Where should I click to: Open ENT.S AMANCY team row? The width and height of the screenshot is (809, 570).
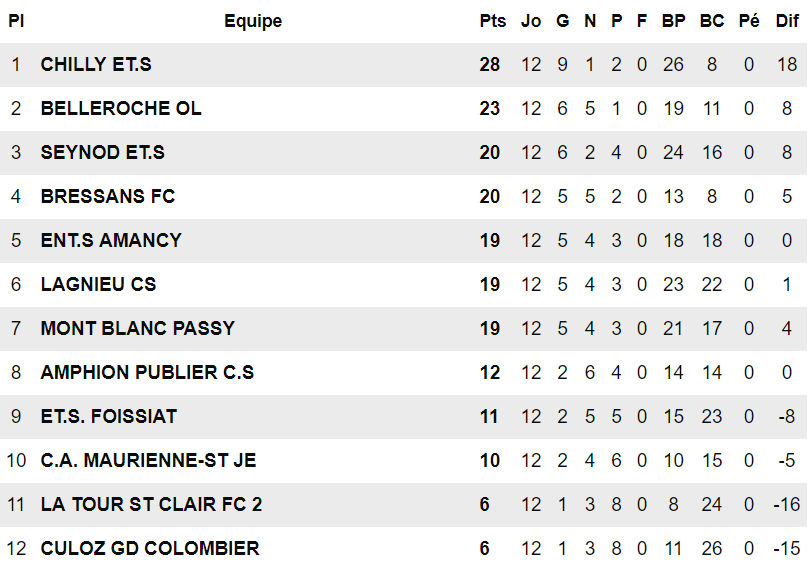(111, 241)
